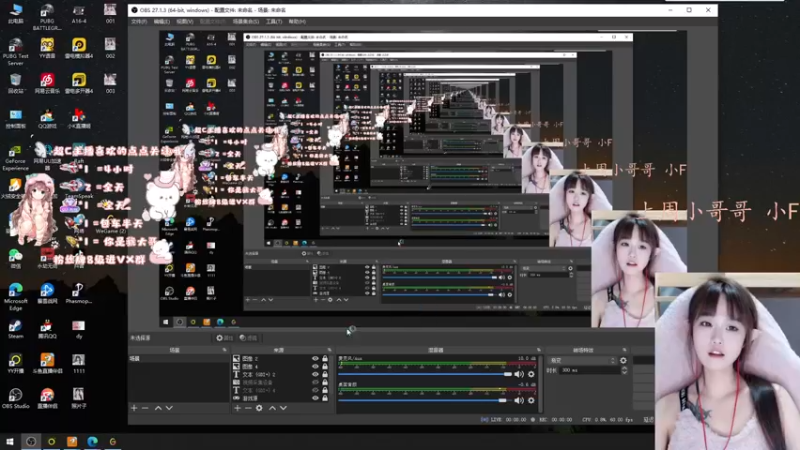
Task: Move source down in sources list
Action: coord(284,408)
